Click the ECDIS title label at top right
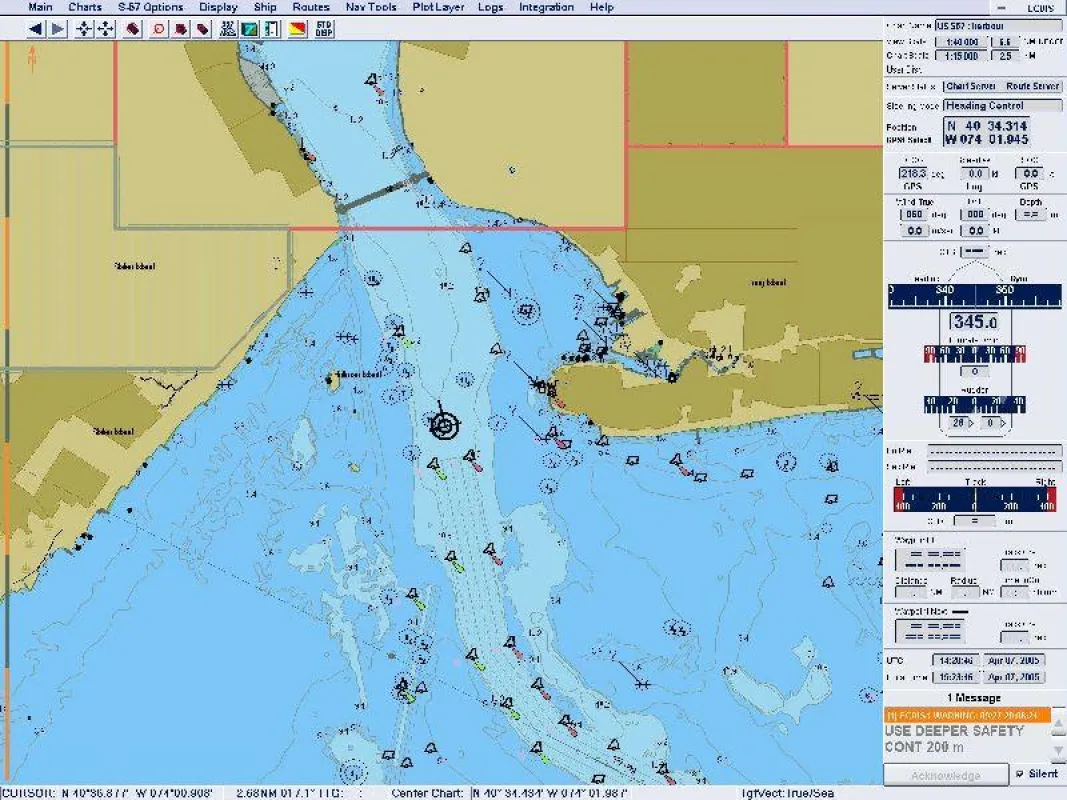Screen dimensions: 1067x800 coord(1040,7)
